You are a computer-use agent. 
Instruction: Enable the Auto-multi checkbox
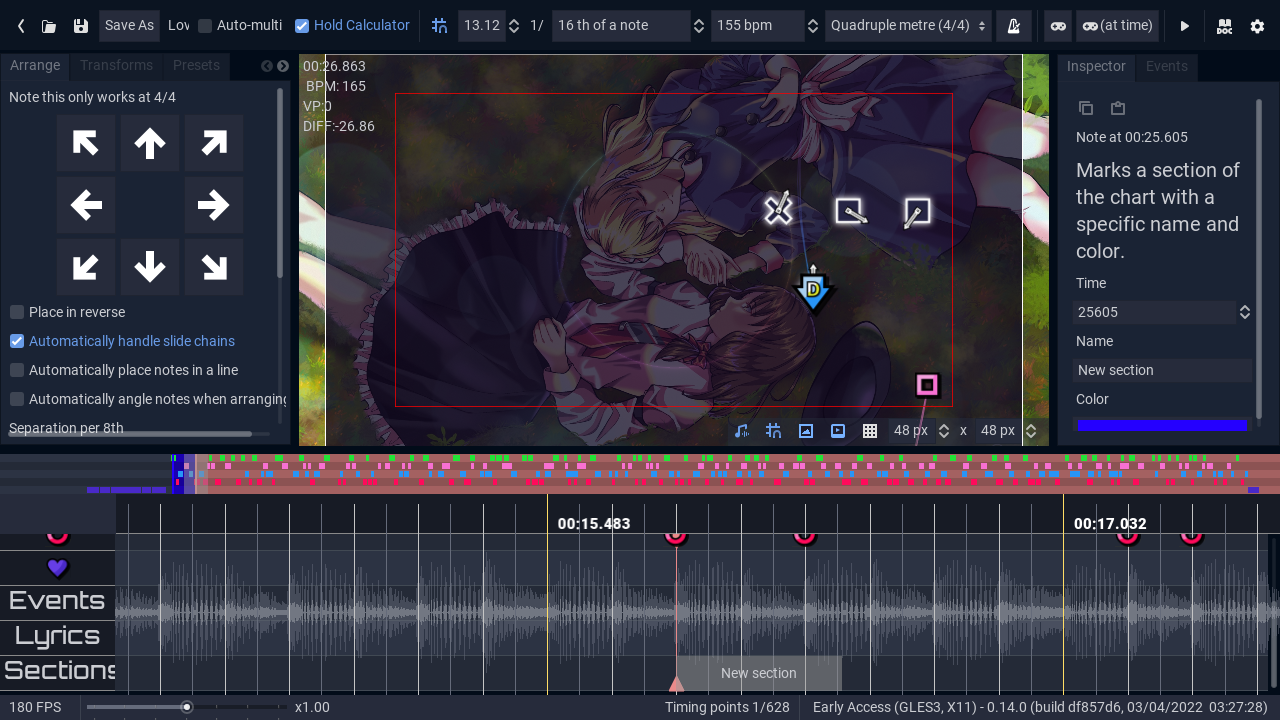pyautogui.click(x=205, y=26)
